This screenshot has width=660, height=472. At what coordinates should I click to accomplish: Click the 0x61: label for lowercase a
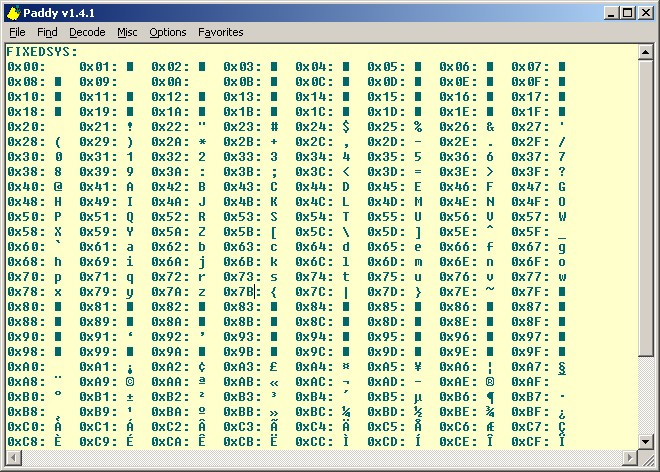pos(98,247)
